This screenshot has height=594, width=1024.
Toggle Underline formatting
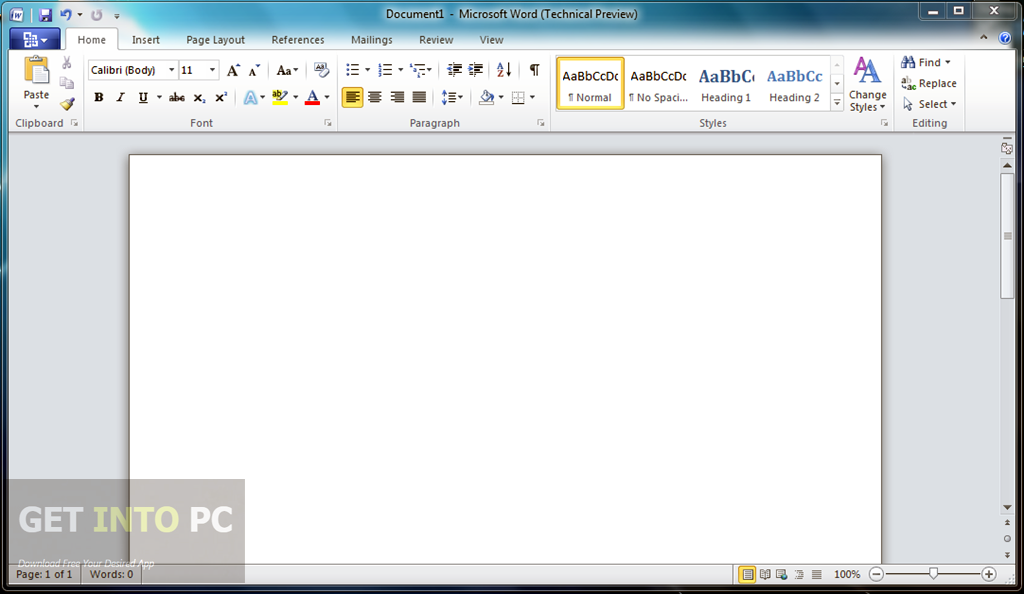click(x=143, y=98)
